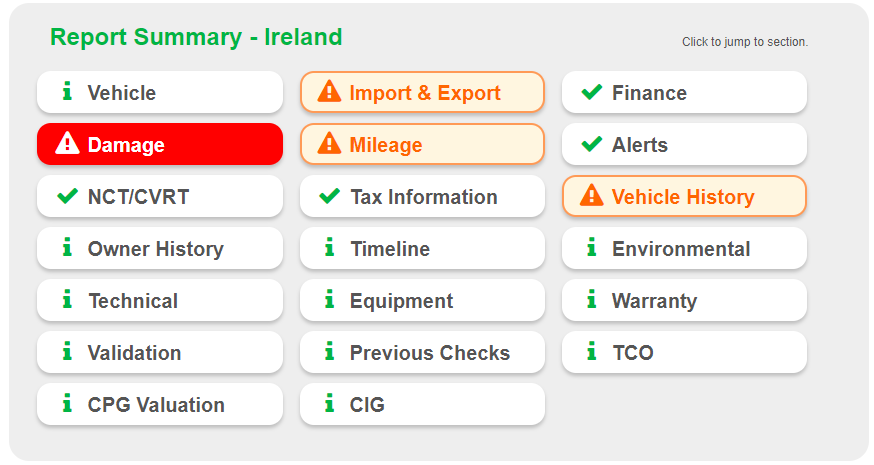Click the green checkmark beside Finance

591,92
